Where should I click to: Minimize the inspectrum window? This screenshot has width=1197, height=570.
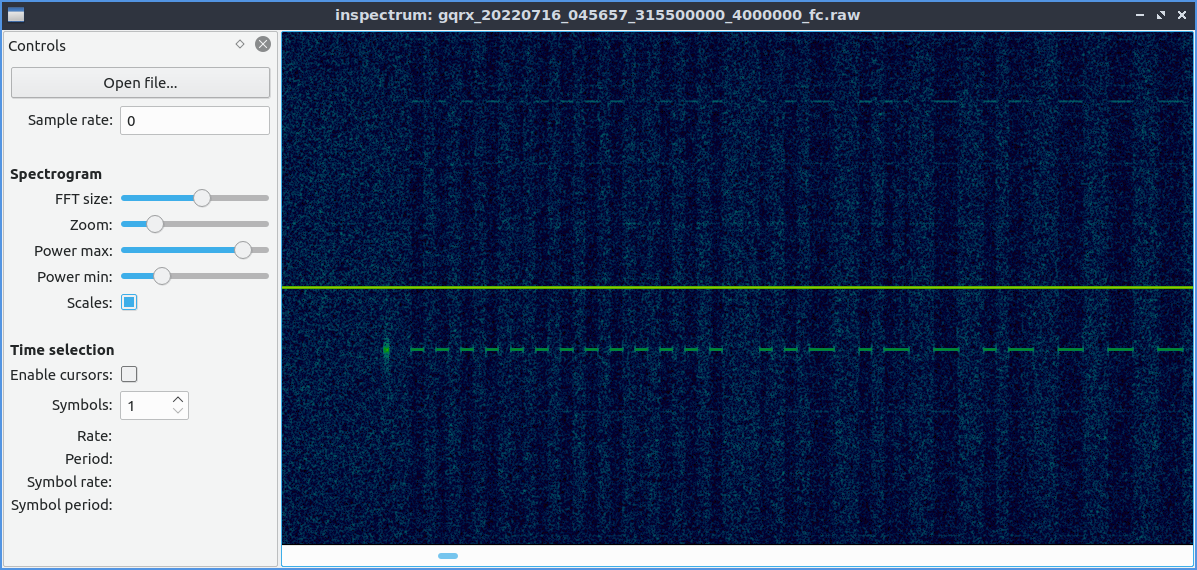click(x=1139, y=14)
